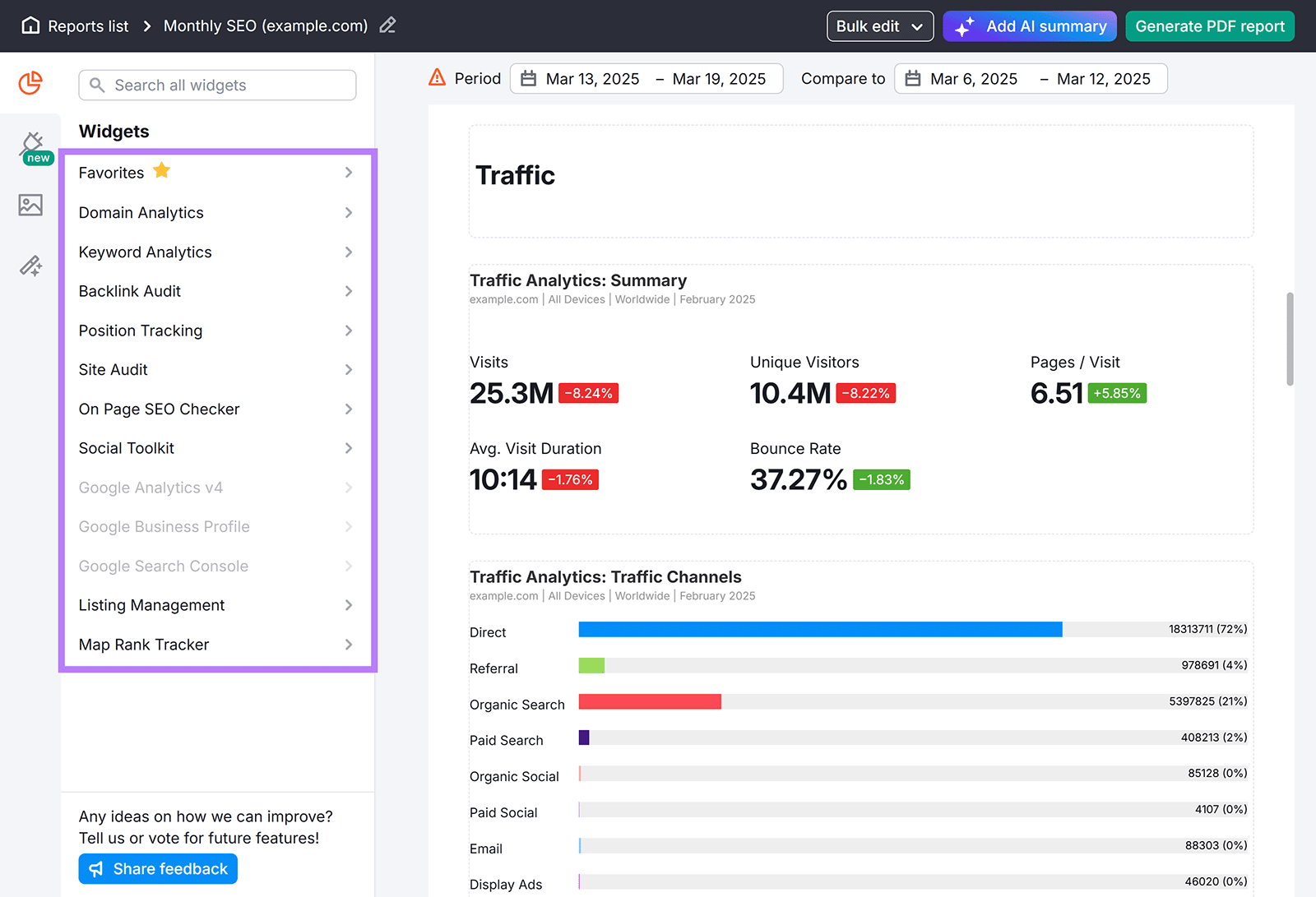
Task: Open the Bulk edit dropdown
Action: (x=879, y=25)
